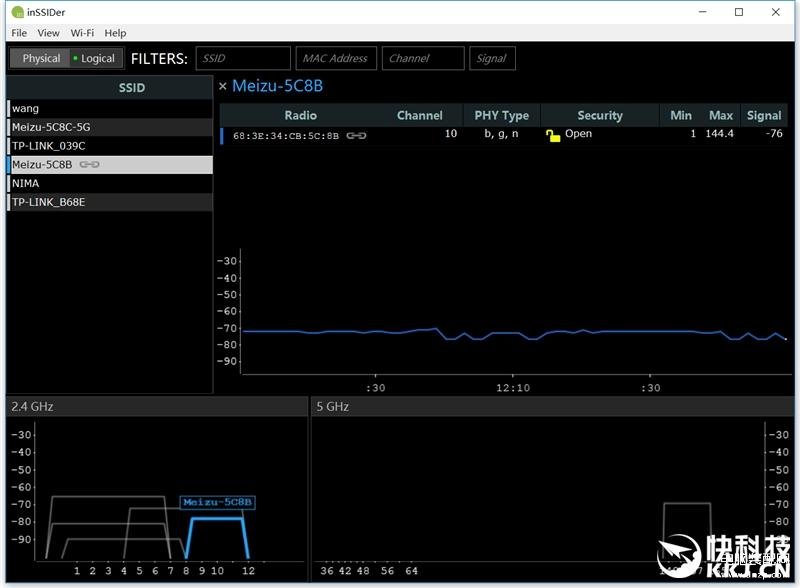Click the yellow open padlock icon
800x588 pixels.
tap(553, 135)
